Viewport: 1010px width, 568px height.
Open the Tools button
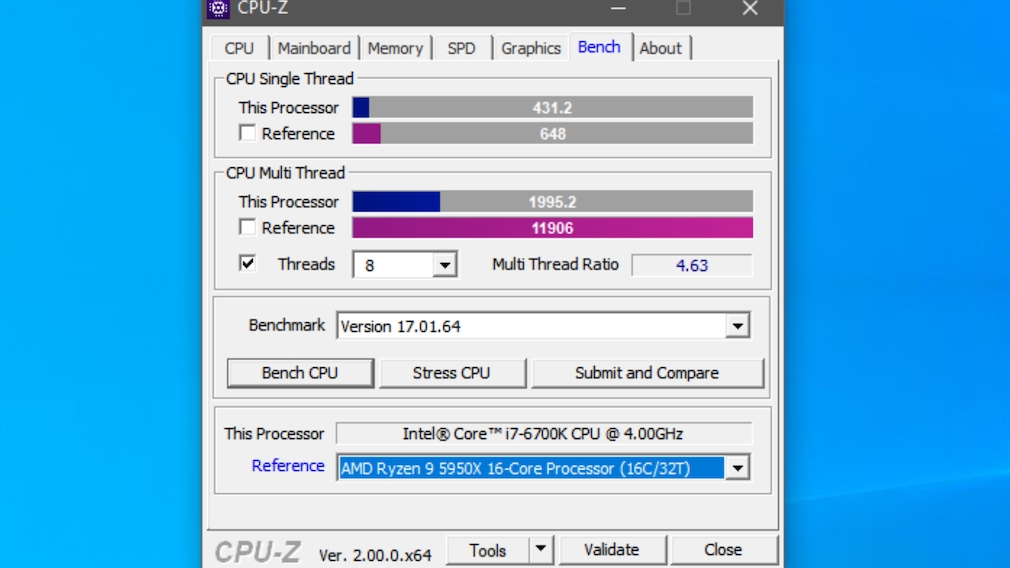(488, 550)
